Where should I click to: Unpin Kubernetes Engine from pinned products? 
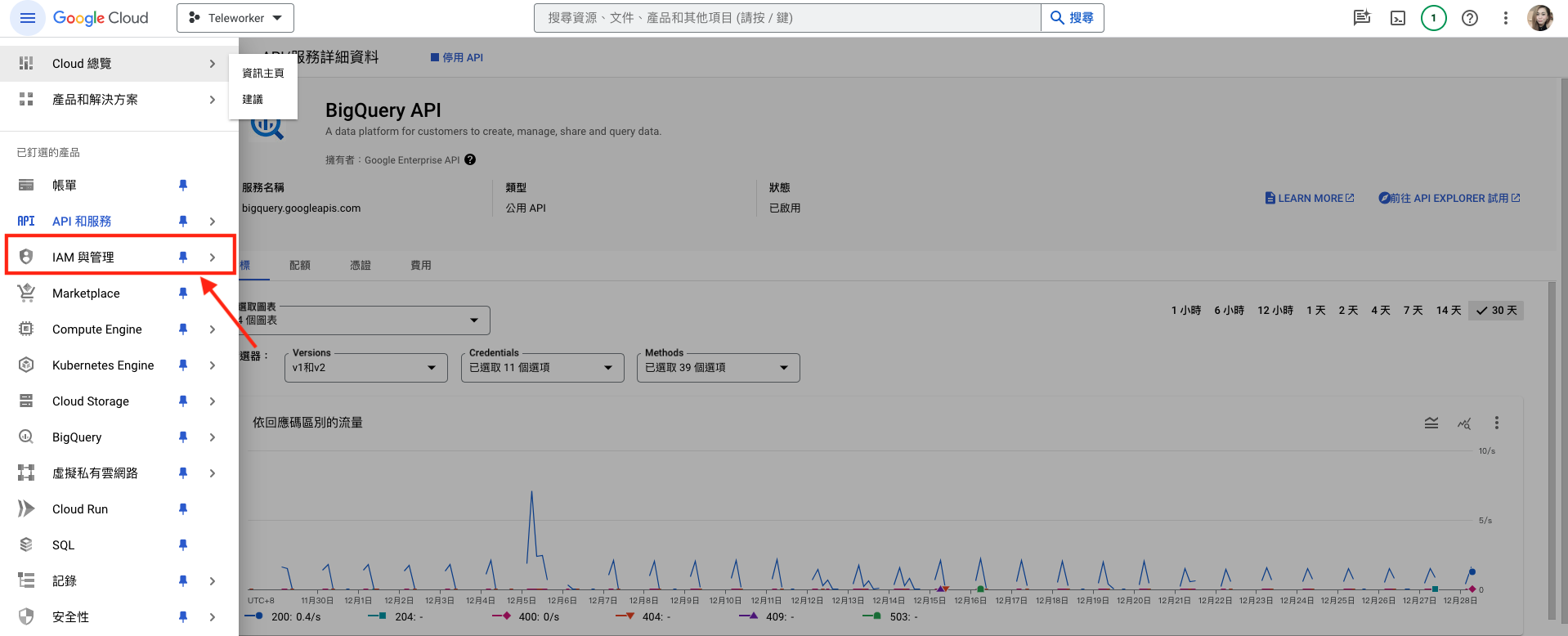click(183, 365)
